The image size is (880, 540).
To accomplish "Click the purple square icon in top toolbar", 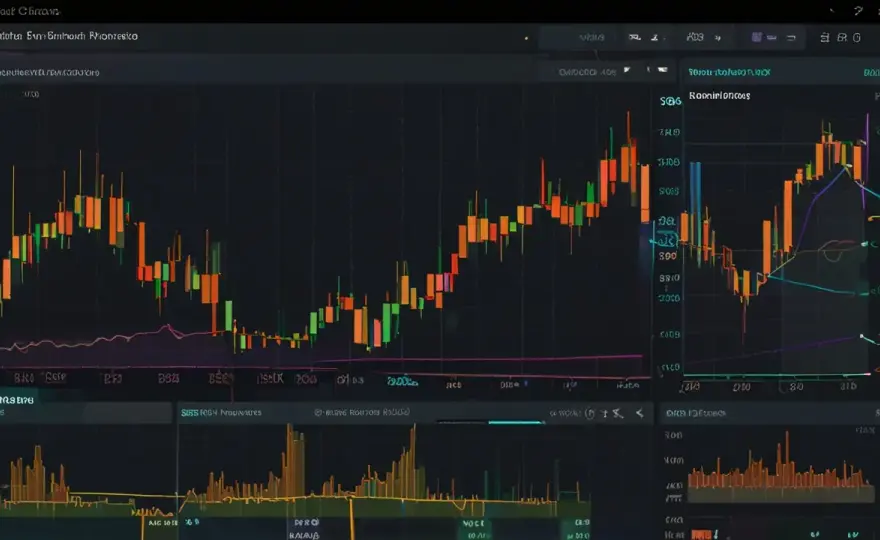I will (x=757, y=37).
